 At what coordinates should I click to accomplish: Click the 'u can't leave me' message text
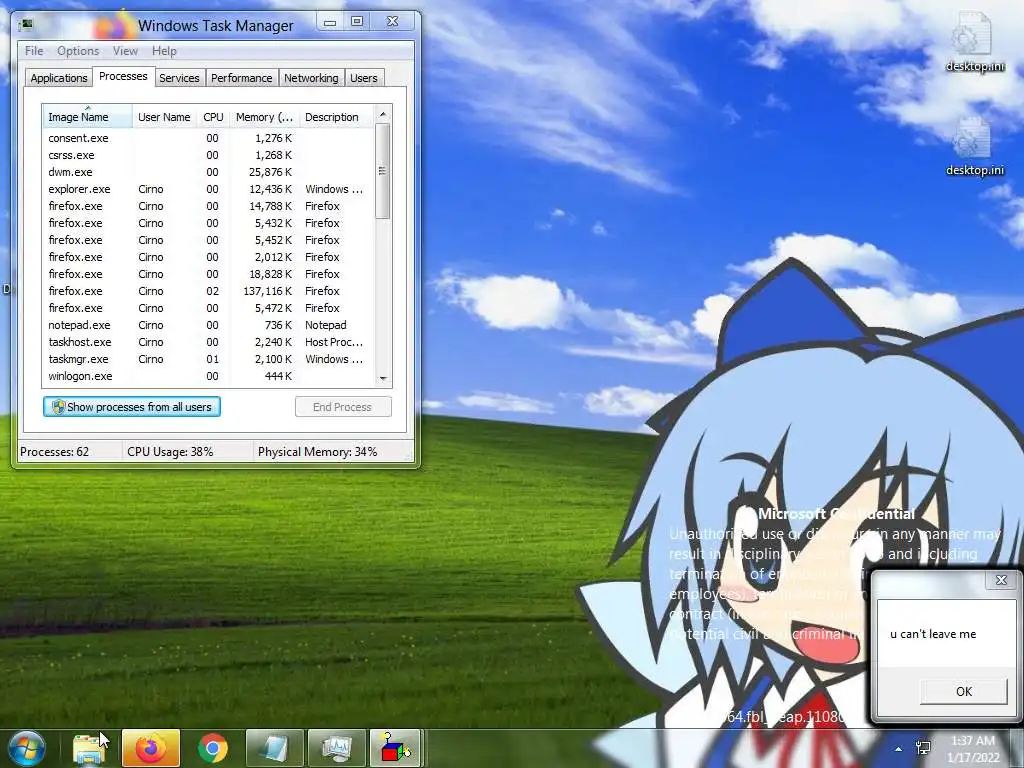[x=933, y=633]
